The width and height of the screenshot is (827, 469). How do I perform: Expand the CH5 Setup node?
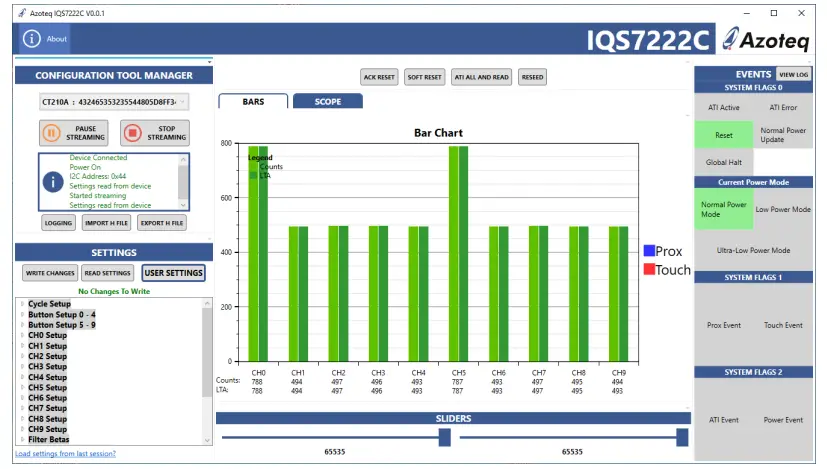22,388
